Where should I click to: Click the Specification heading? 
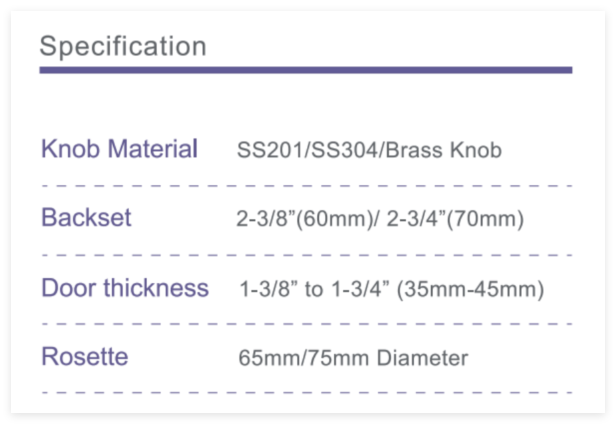[x=123, y=46]
